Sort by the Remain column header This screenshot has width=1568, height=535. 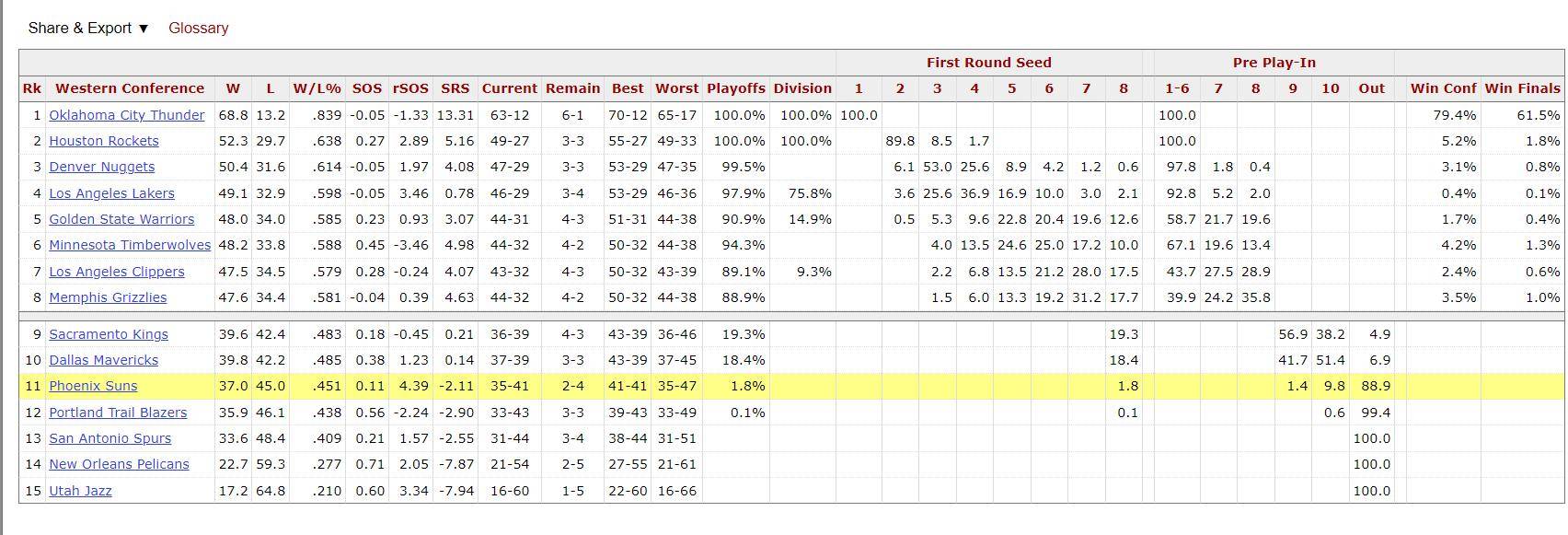[x=572, y=88]
